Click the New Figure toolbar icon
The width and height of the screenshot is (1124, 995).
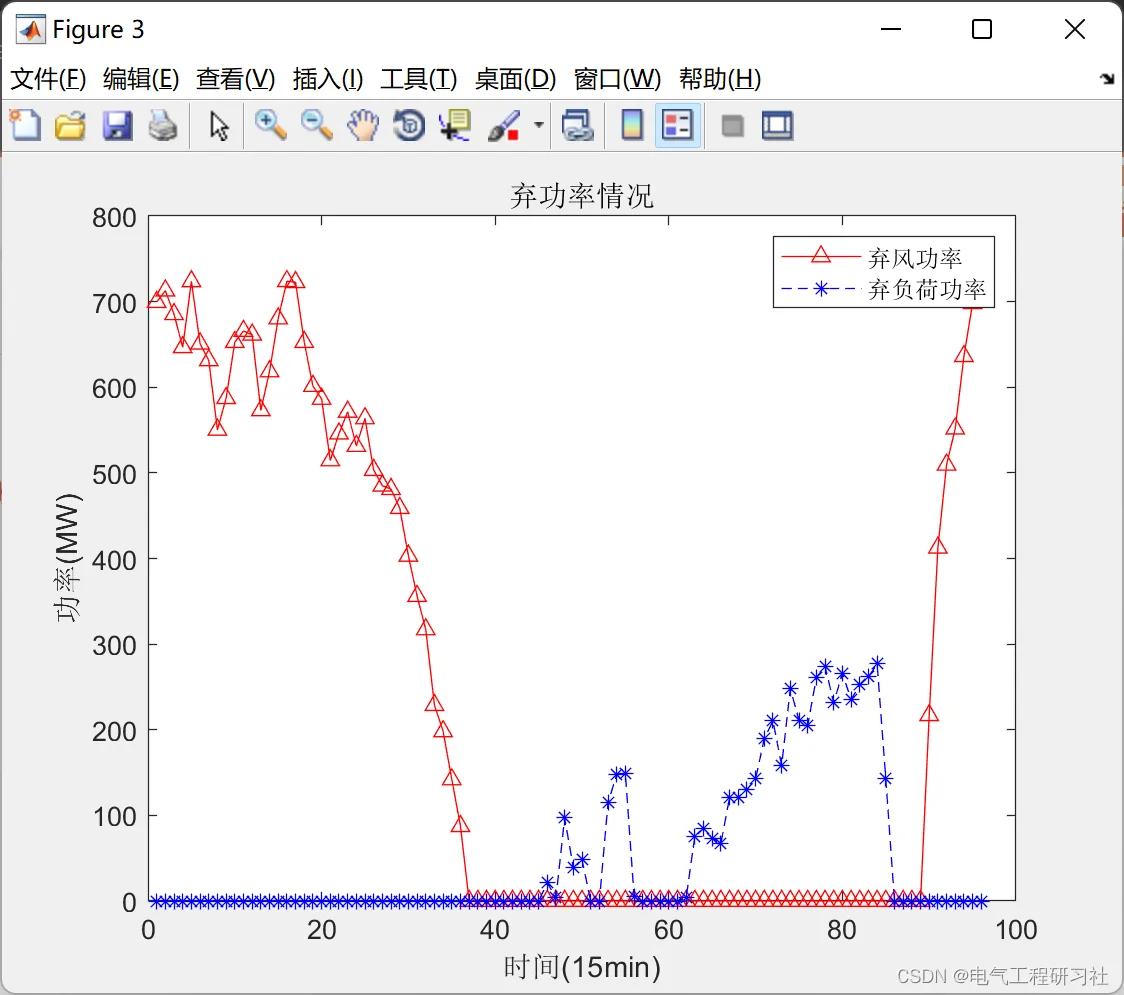(26, 125)
